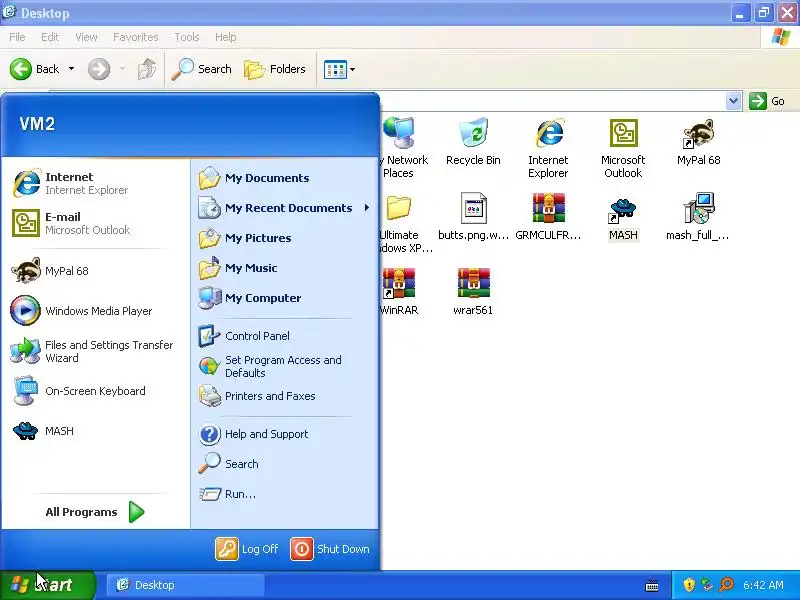The height and width of the screenshot is (600, 800).
Task: Open the address bar dropdown arrow
Action: tap(733, 101)
